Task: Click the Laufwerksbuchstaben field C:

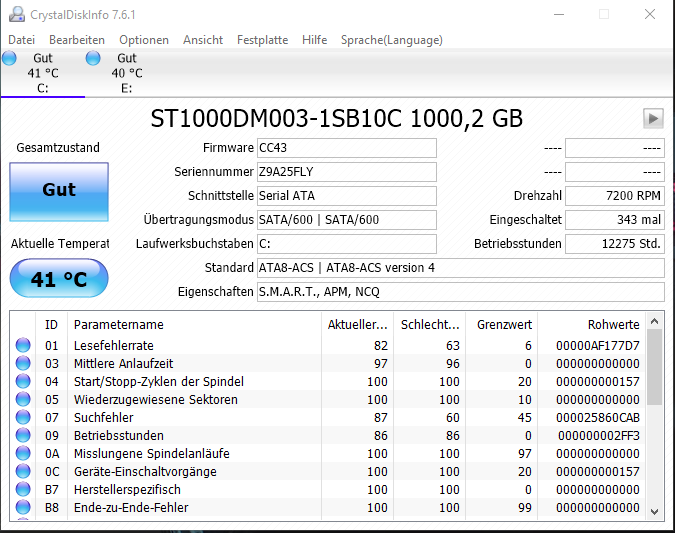Action: (x=347, y=244)
